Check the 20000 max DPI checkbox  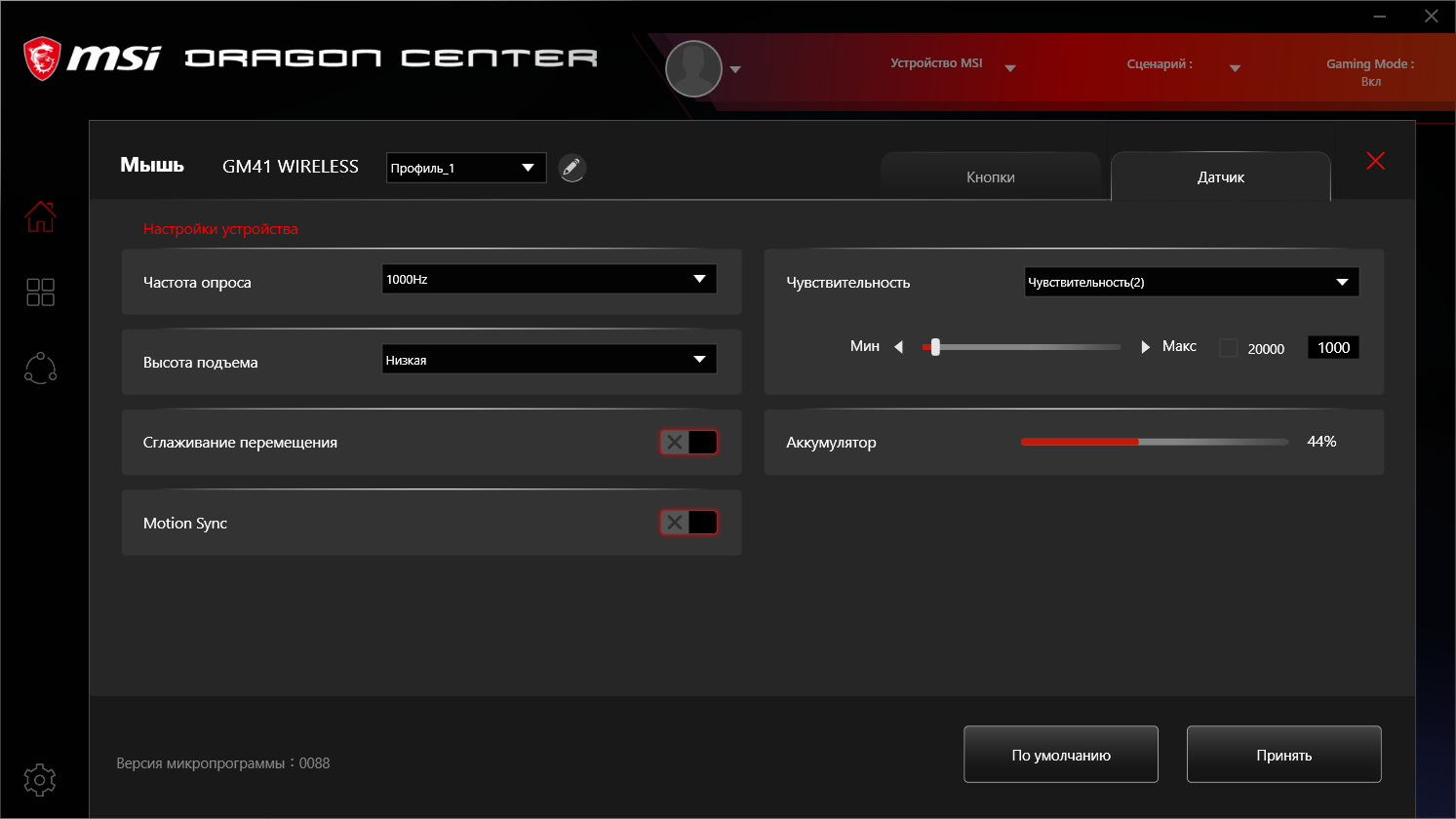[x=1229, y=348]
